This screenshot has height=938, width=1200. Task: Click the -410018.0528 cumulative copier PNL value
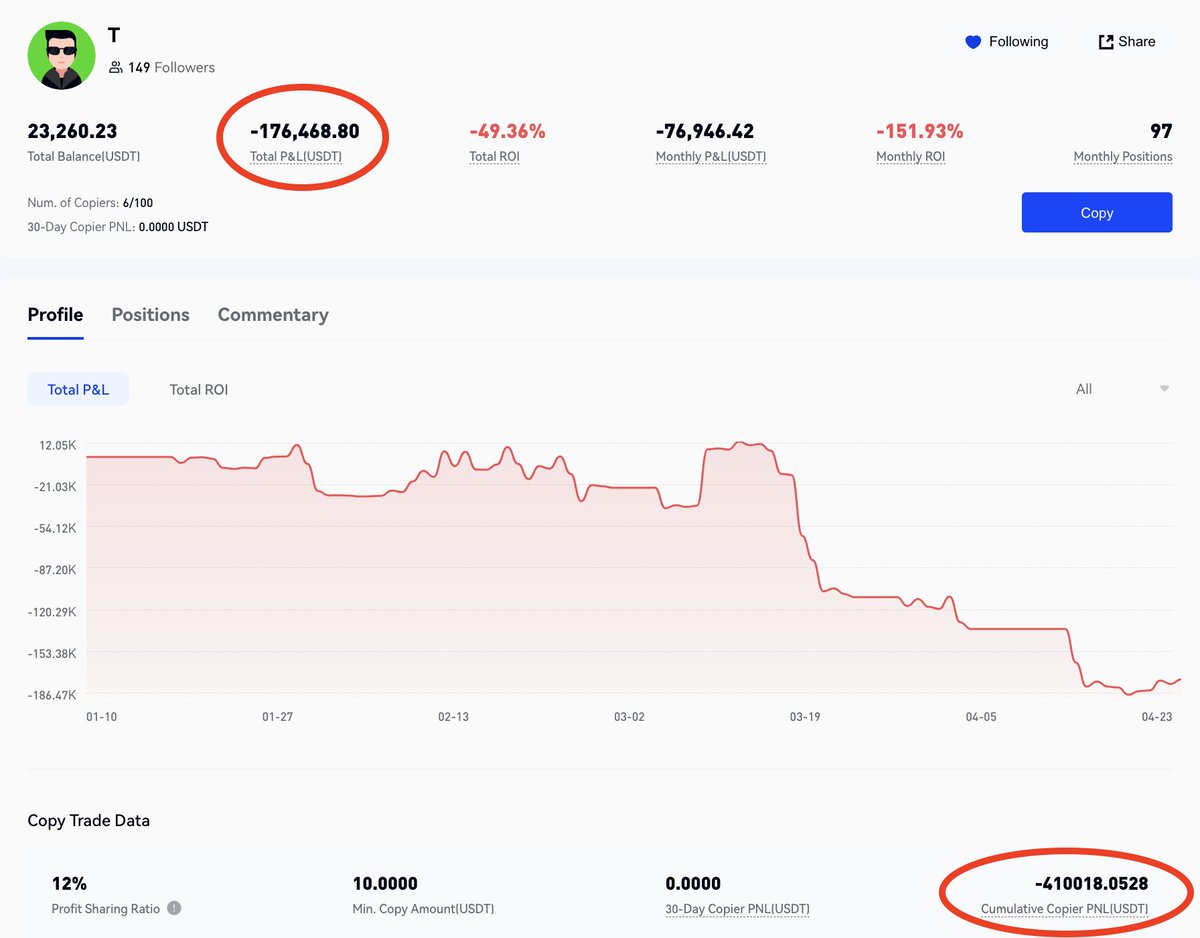coord(1091,884)
